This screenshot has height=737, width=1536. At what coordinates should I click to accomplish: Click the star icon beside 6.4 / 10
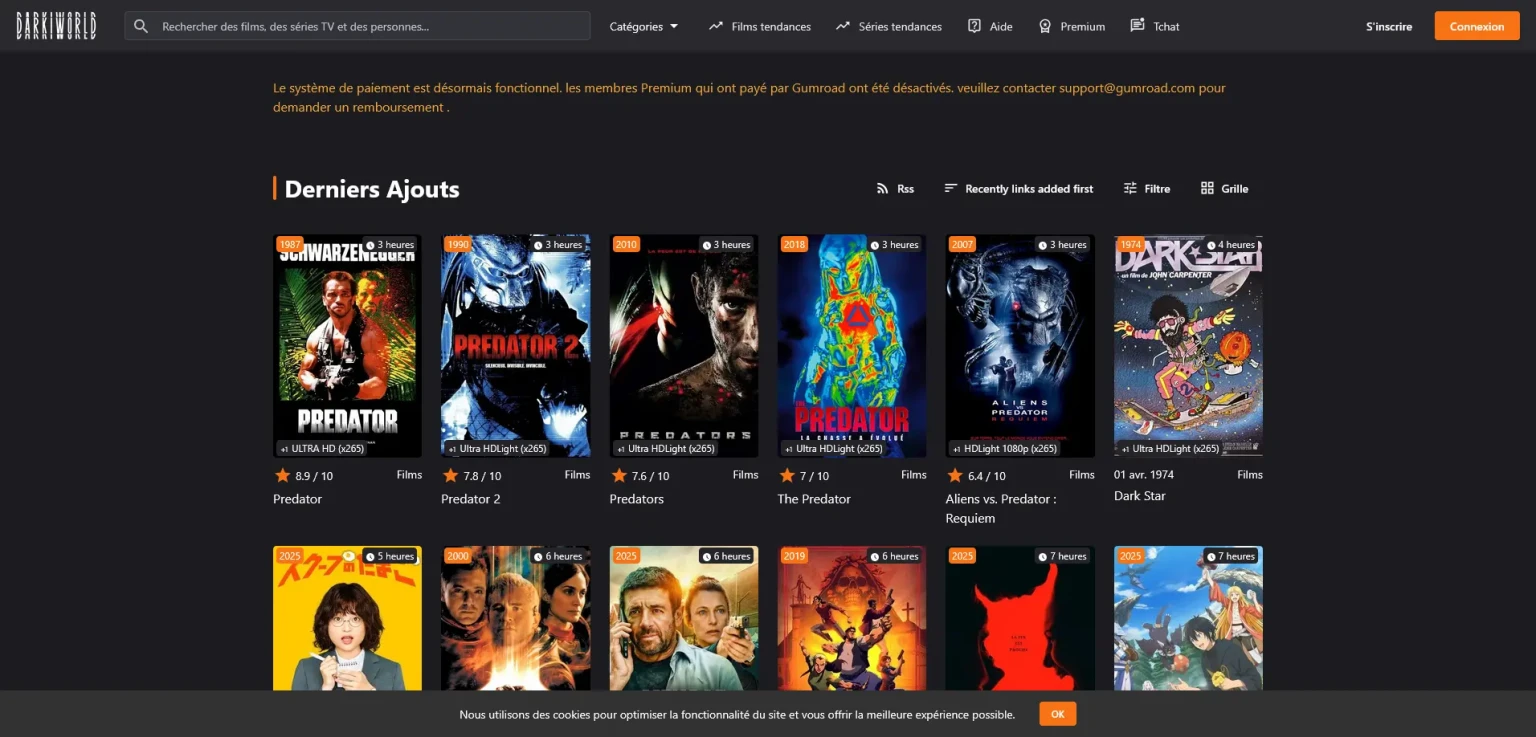point(955,475)
